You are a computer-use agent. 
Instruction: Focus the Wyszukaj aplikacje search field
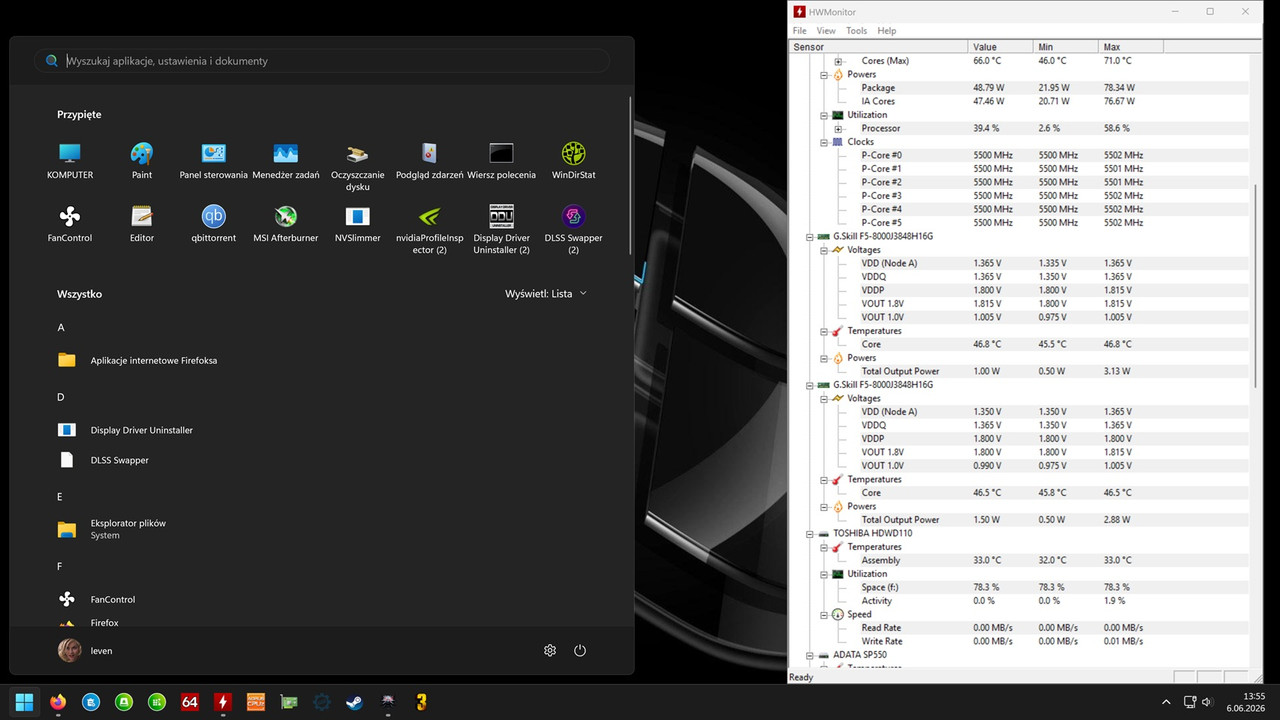tap(322, 61)
